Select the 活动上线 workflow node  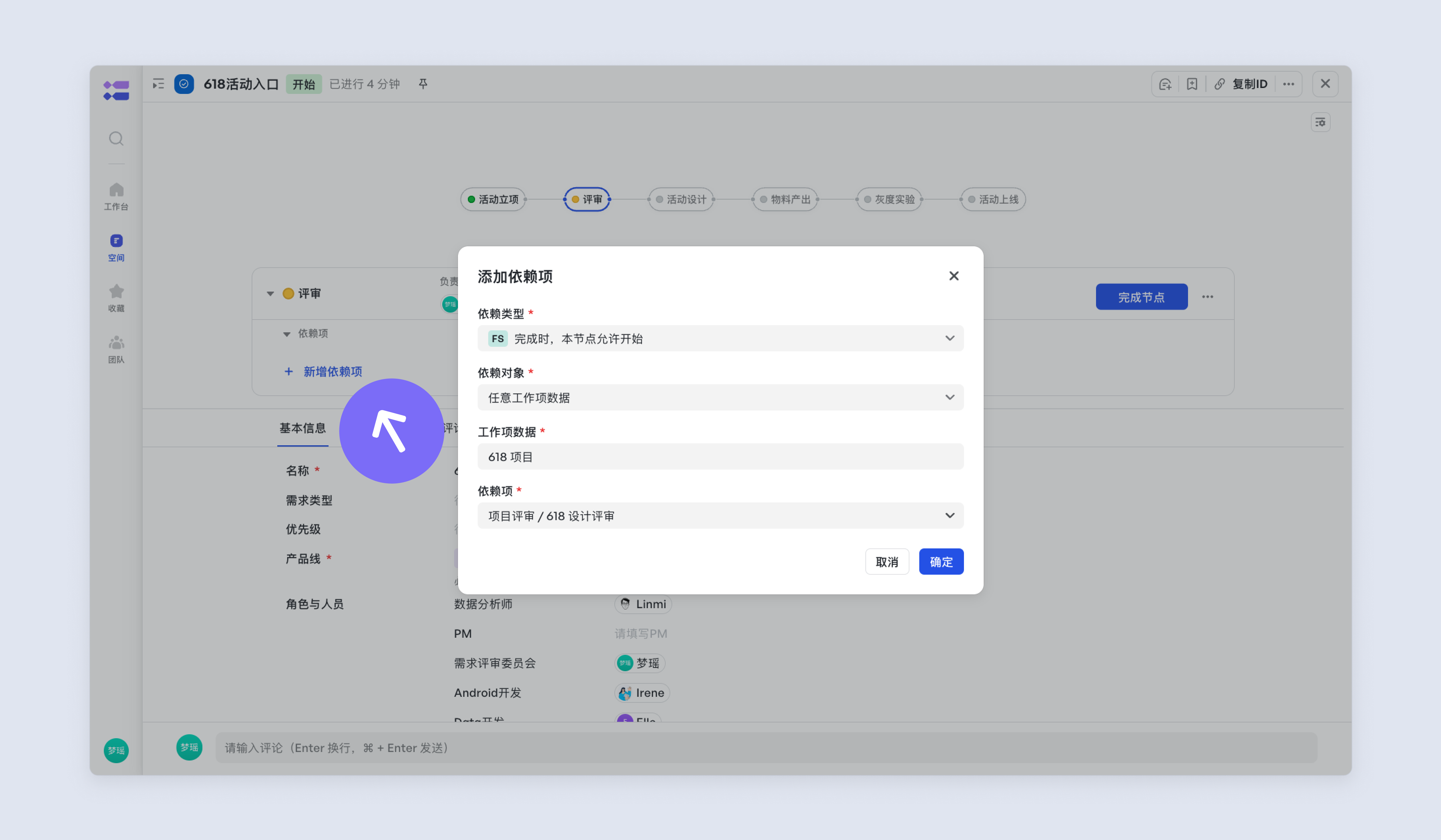tap(993, 199)
